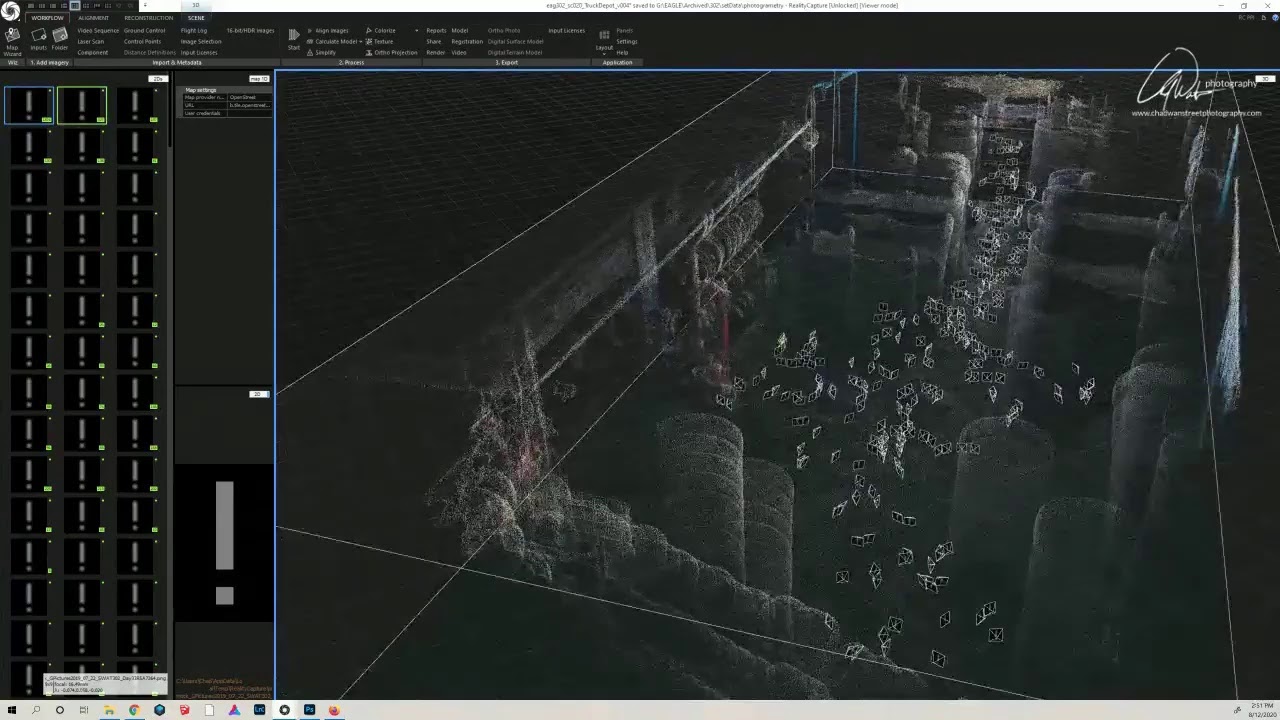The height and width of the screenshot is (720, 1280).
Task: Click the Laser Scan import button
Action: click(x=91, y=42)
